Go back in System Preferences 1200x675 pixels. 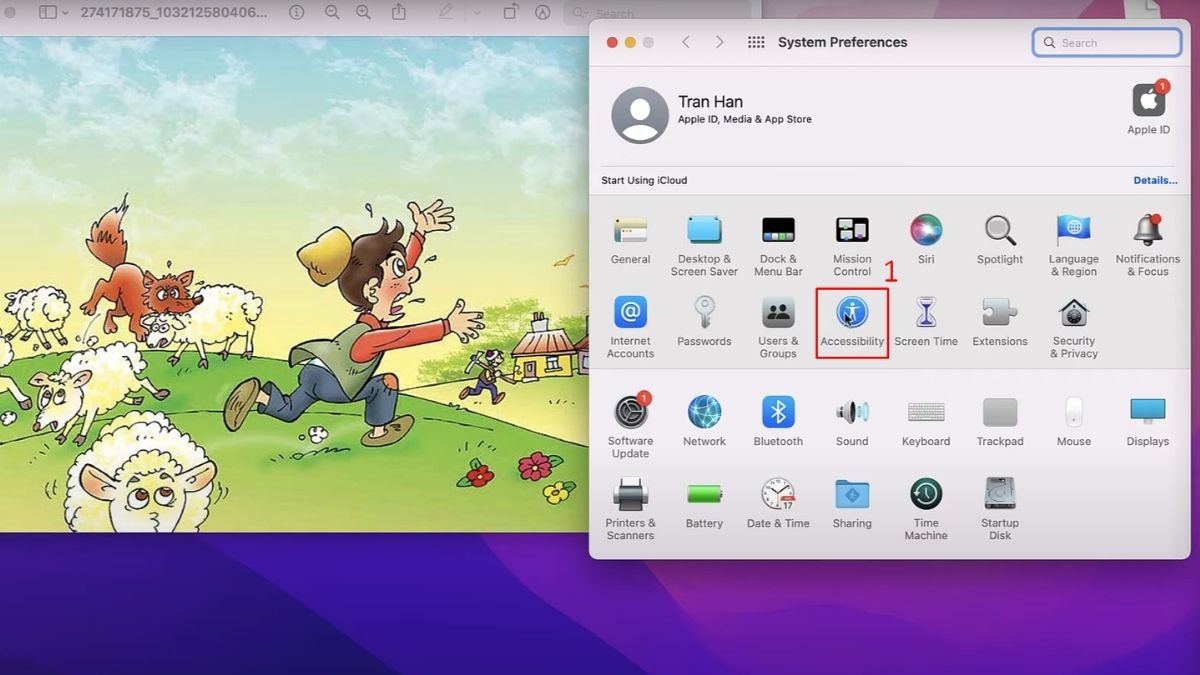[x=686, y=42]
